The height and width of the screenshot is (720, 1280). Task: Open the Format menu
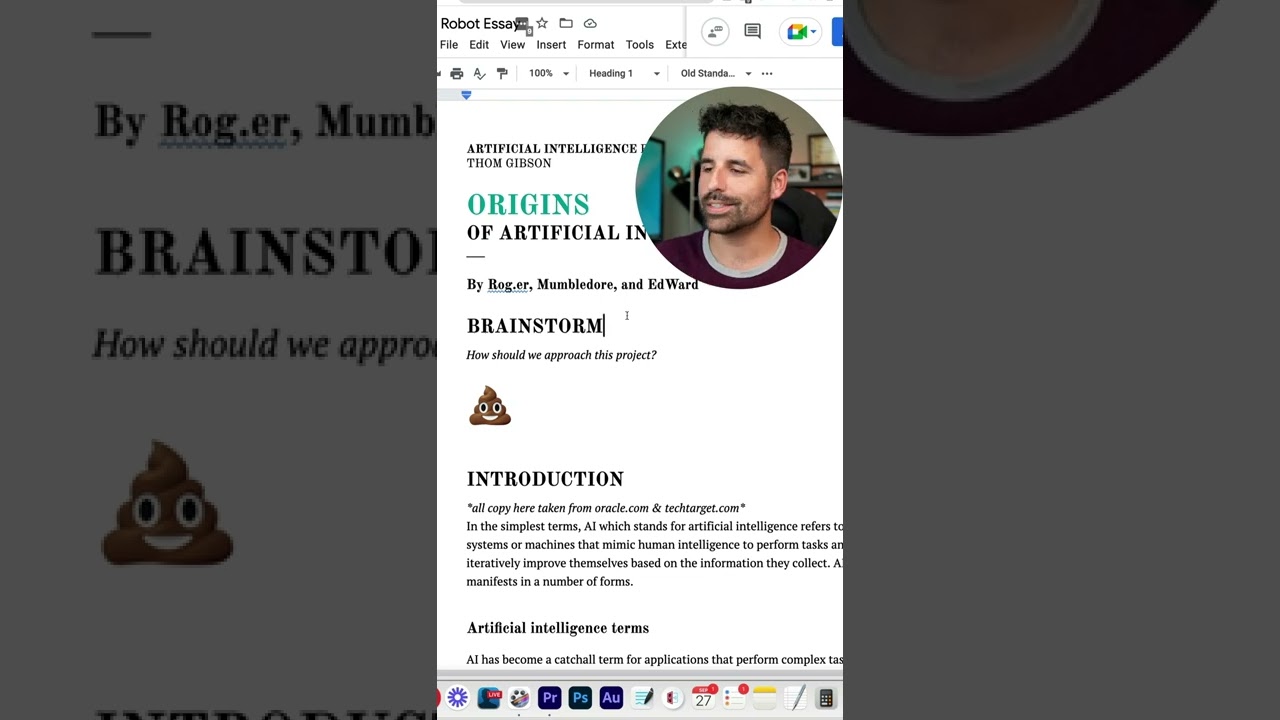coord(596,45)
